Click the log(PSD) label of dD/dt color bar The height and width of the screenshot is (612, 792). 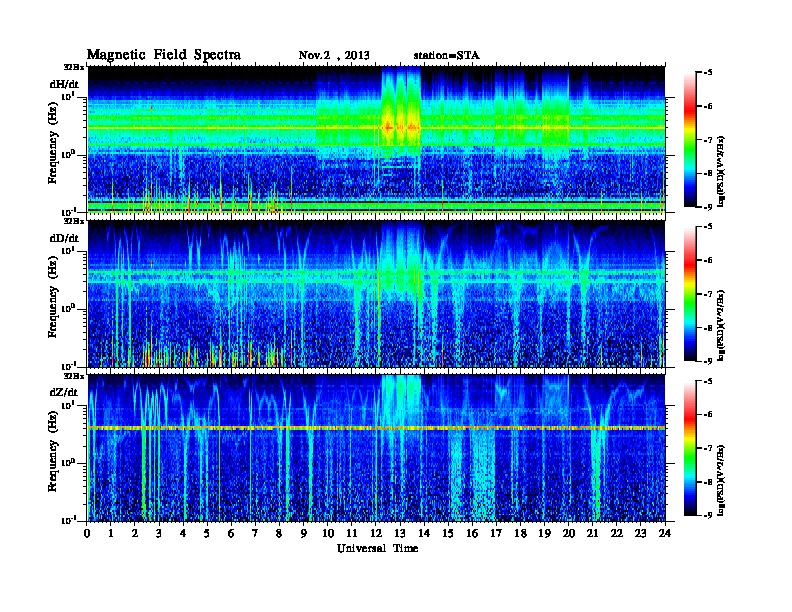coord(721,325)
